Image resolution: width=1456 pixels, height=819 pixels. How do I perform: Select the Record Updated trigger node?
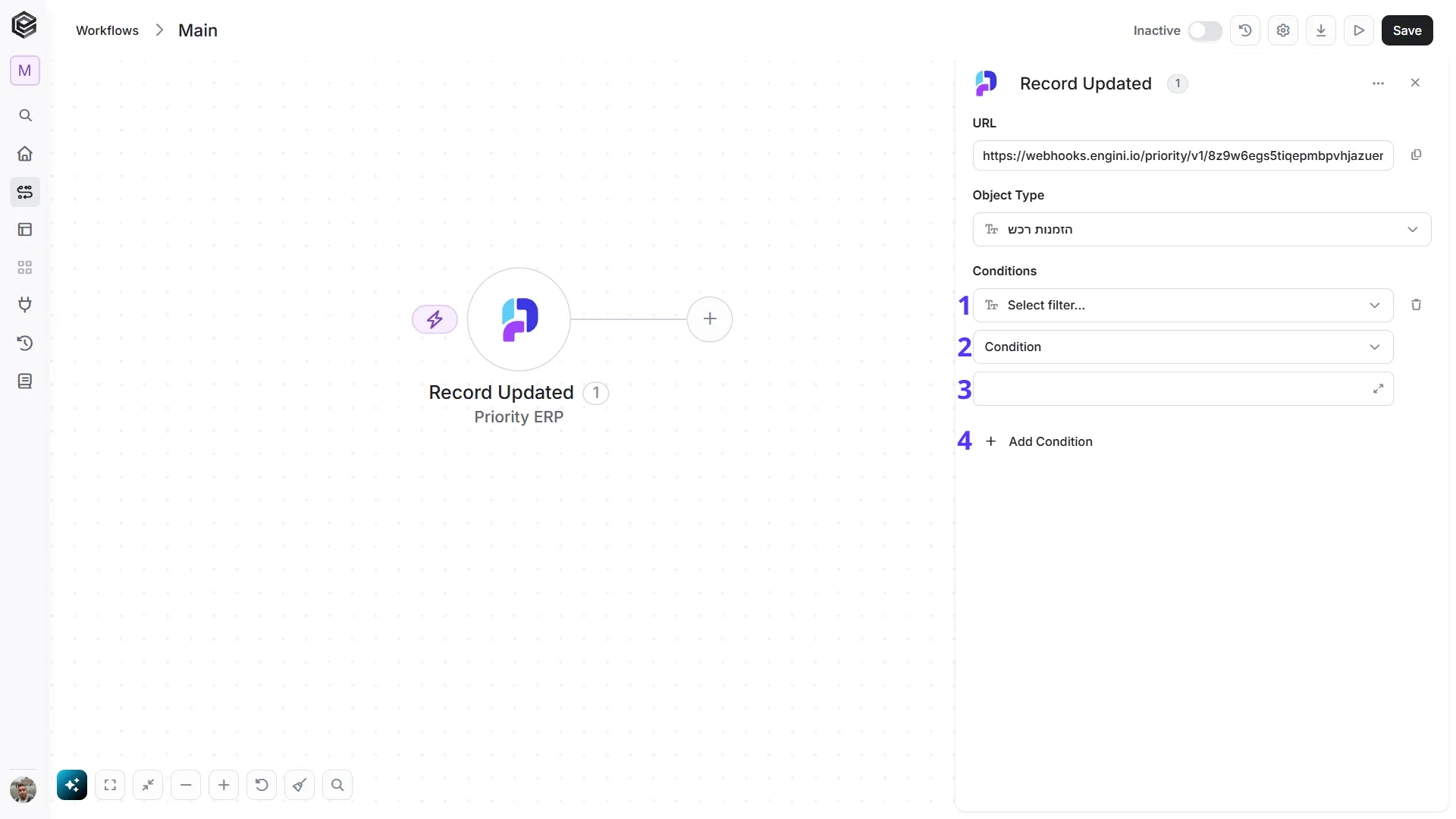[519, 319]
